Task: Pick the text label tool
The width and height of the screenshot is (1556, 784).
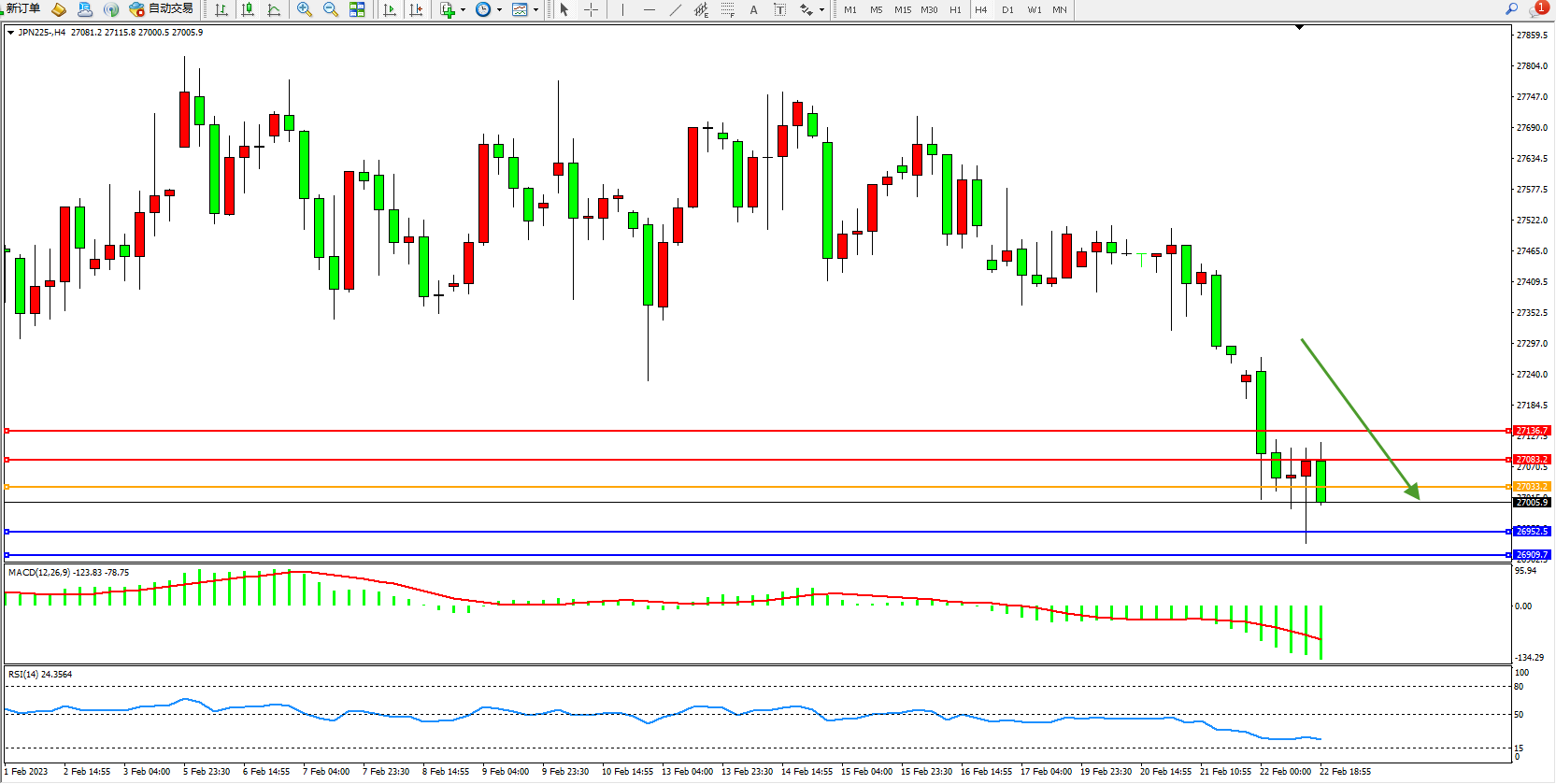Action: (753, 9)
